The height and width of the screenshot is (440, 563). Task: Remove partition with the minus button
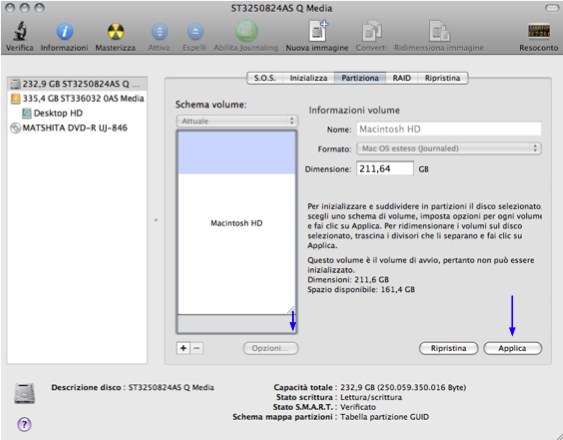tap(197, 348)
